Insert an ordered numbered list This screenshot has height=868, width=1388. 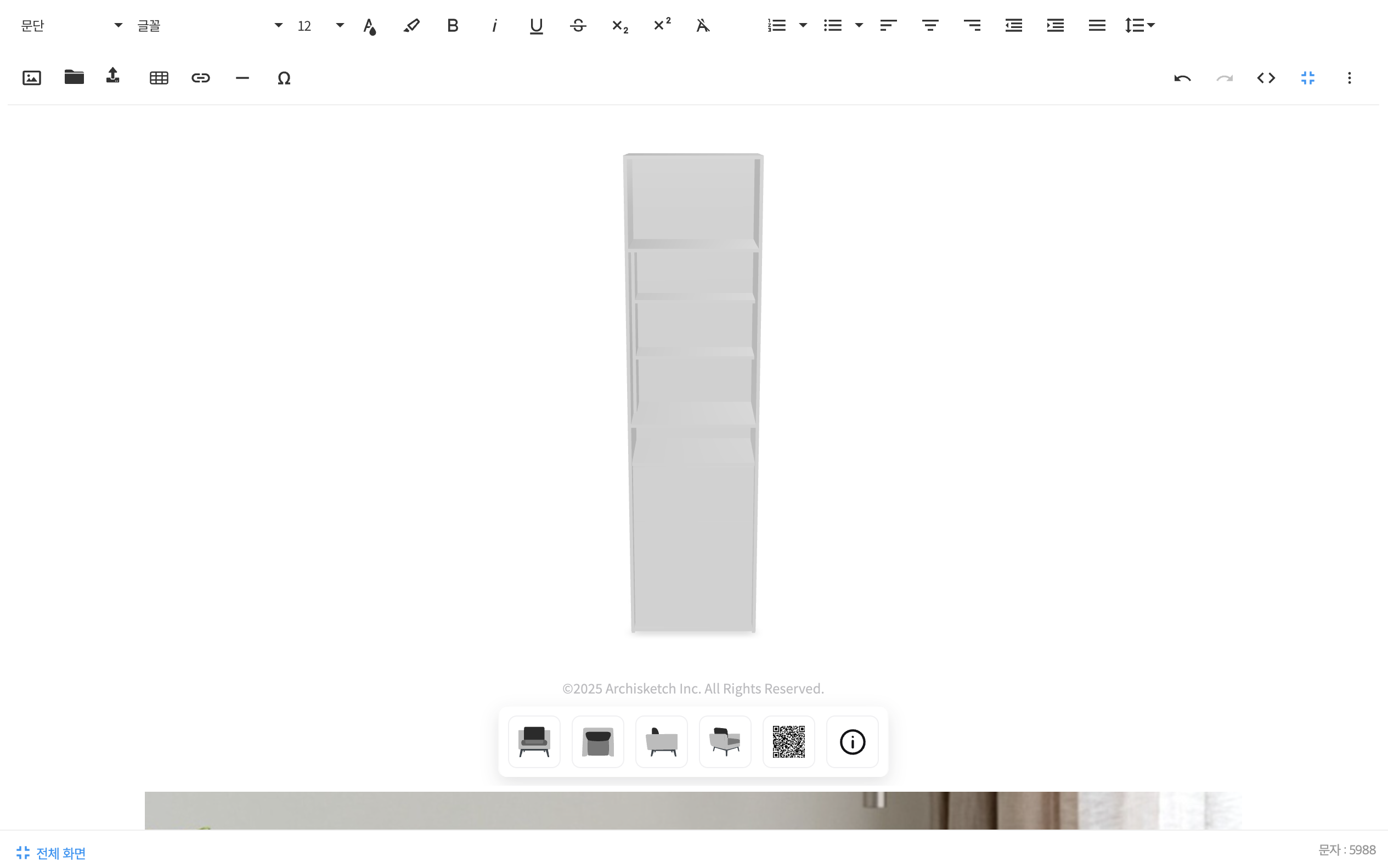pyautogui.click(x=777, y=26)
